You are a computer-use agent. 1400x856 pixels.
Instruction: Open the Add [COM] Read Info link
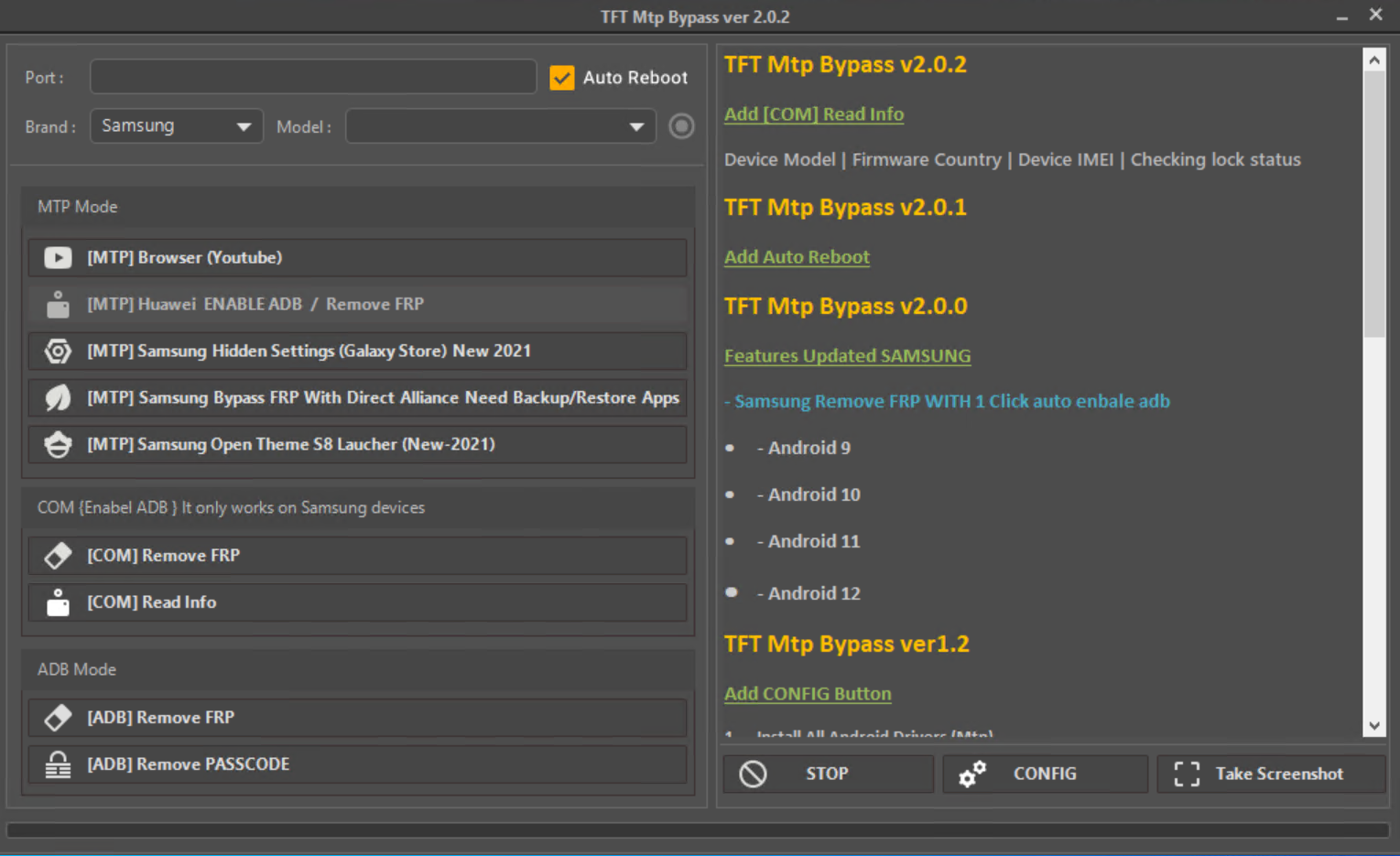pyautogui.click(x=814, y=114)
